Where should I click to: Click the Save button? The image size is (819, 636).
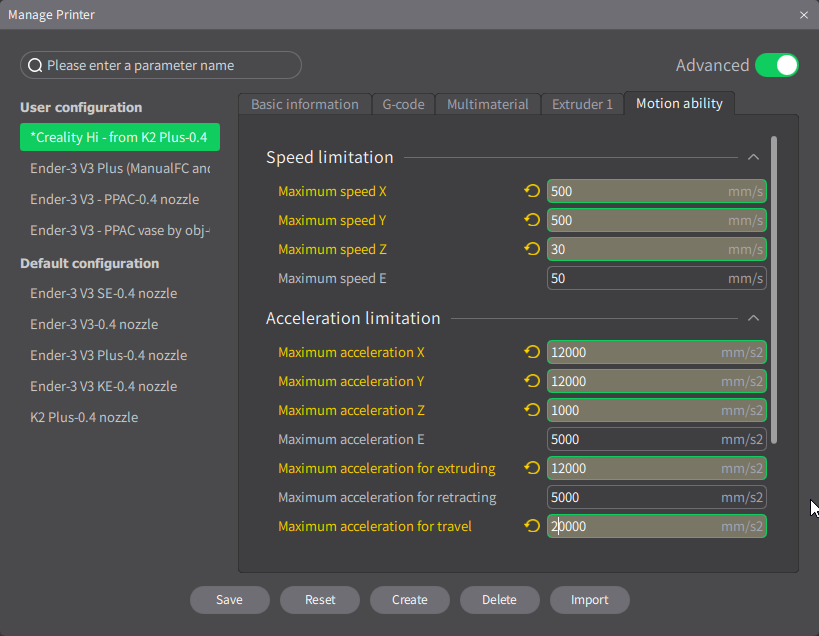(229, 600)
